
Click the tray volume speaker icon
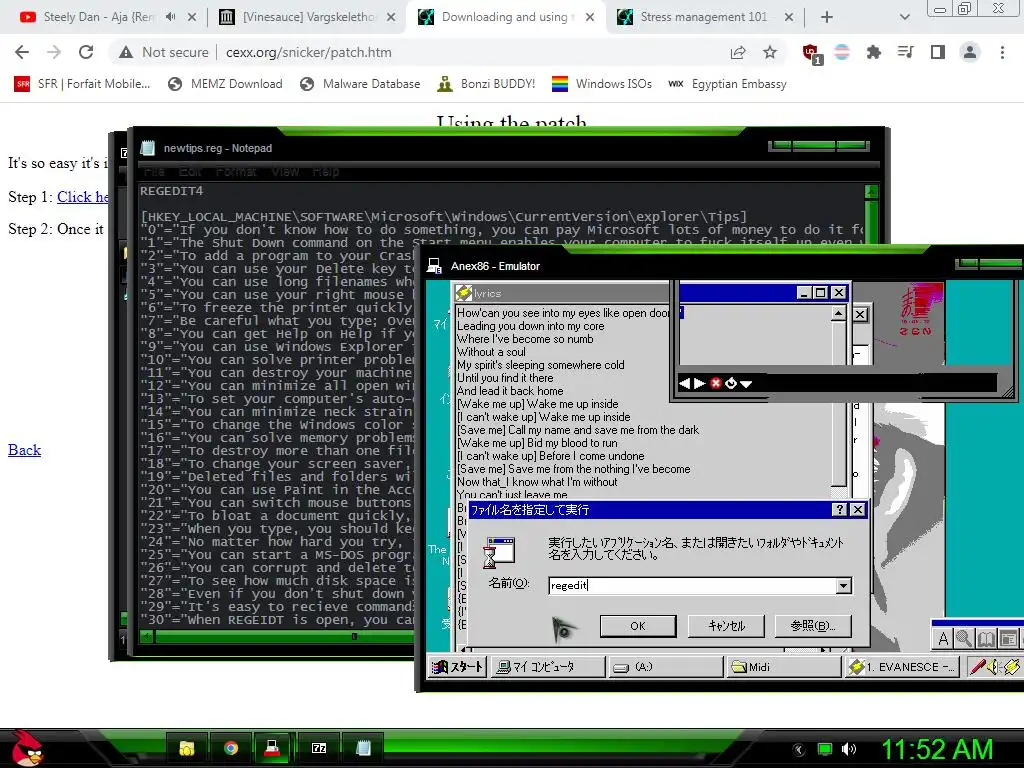tap(848, 749)
